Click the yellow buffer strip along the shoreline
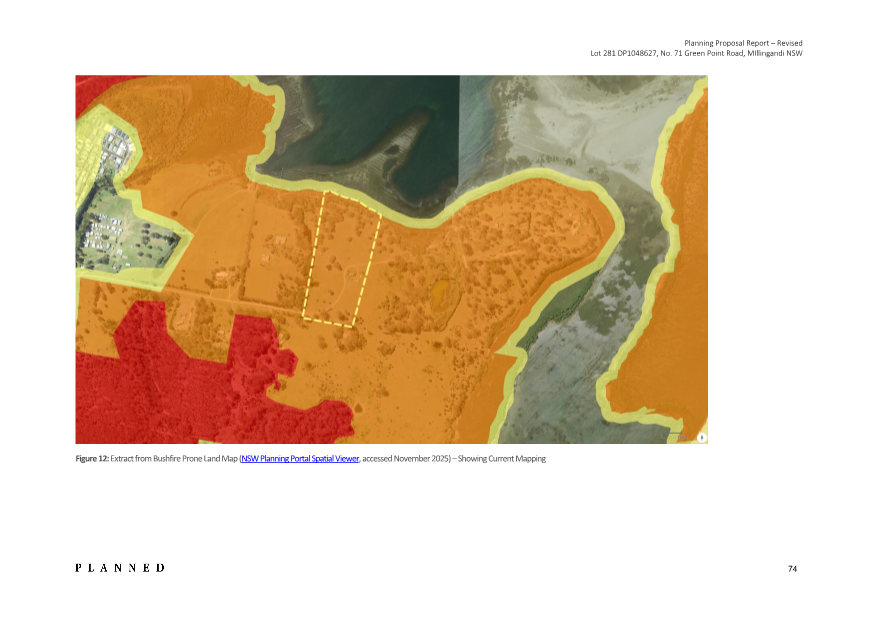 [420, 213]
